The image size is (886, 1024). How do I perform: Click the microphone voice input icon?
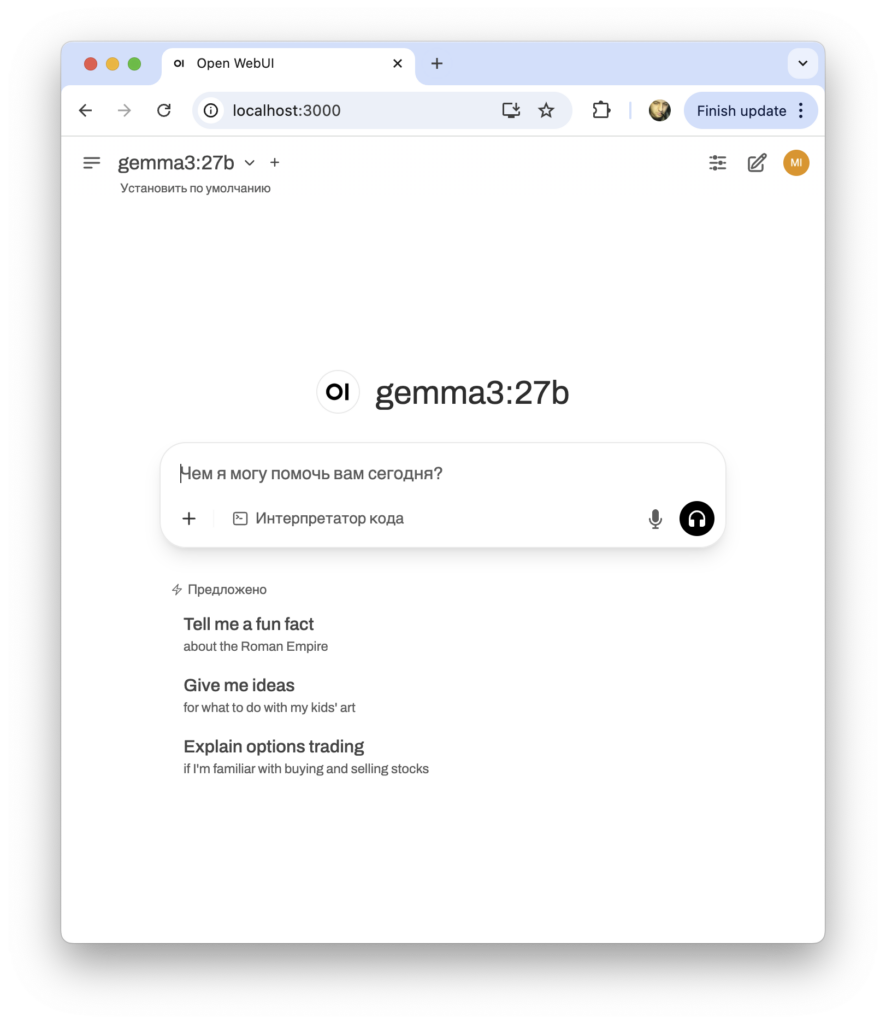(655, 519)
